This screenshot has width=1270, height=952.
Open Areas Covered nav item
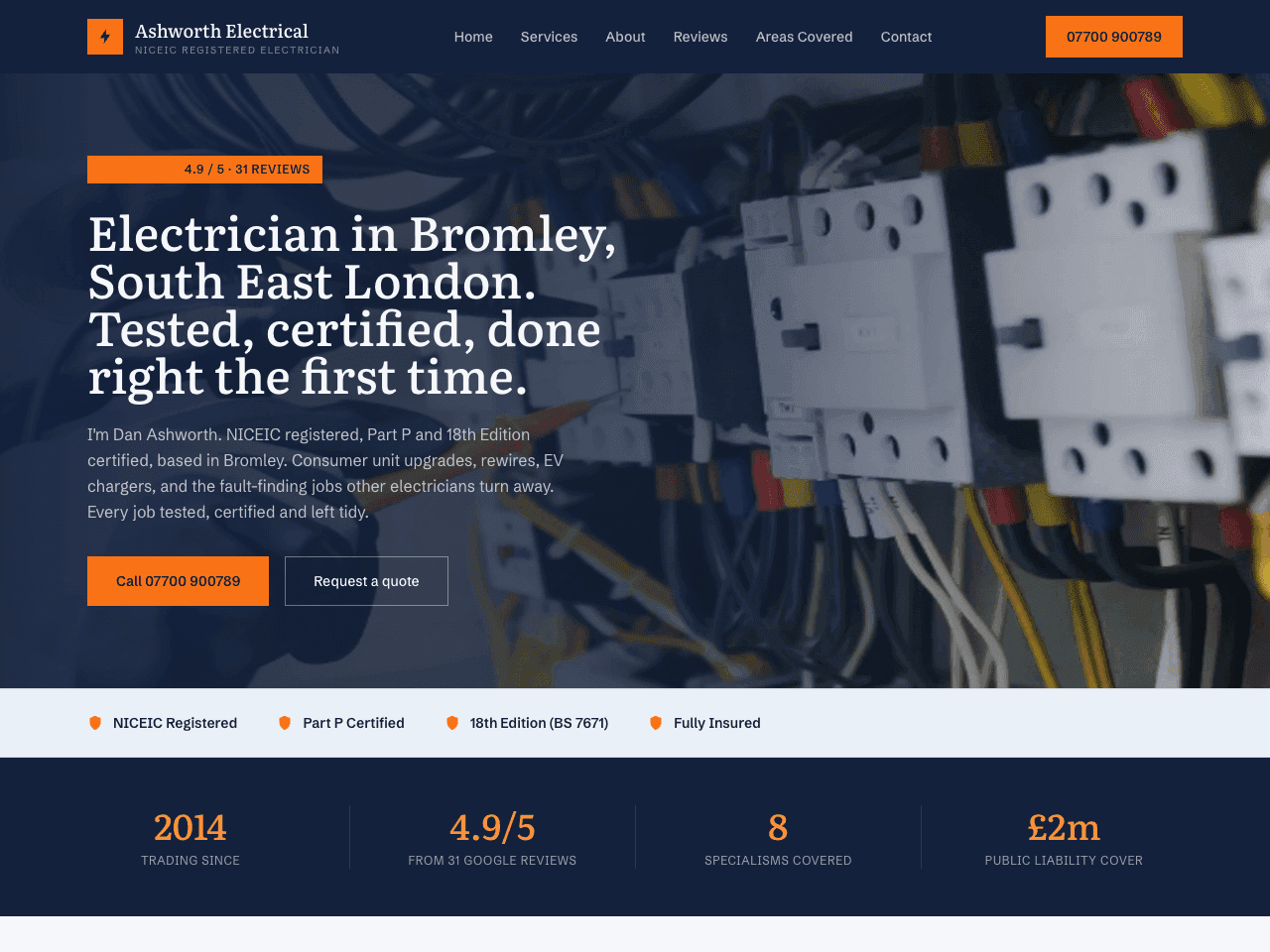coord(804,37)
